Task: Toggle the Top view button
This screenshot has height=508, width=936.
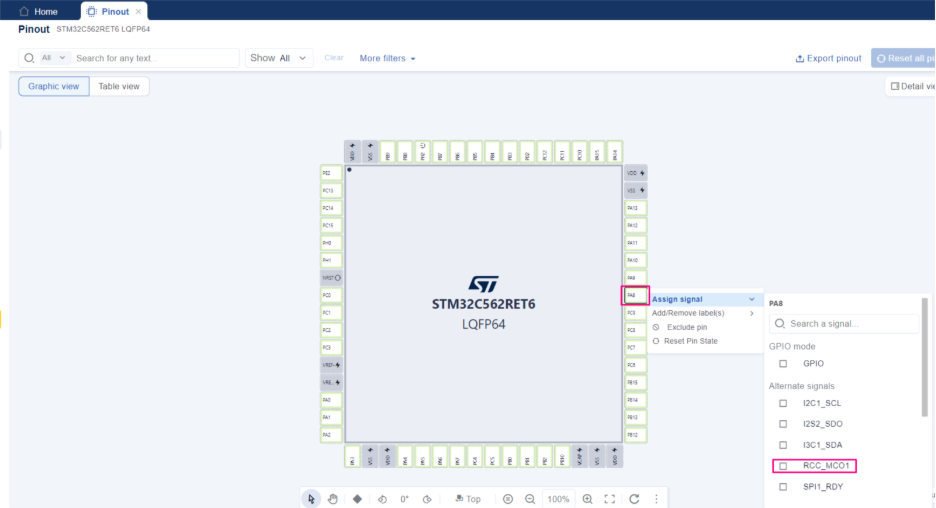Action: [468, 499]
